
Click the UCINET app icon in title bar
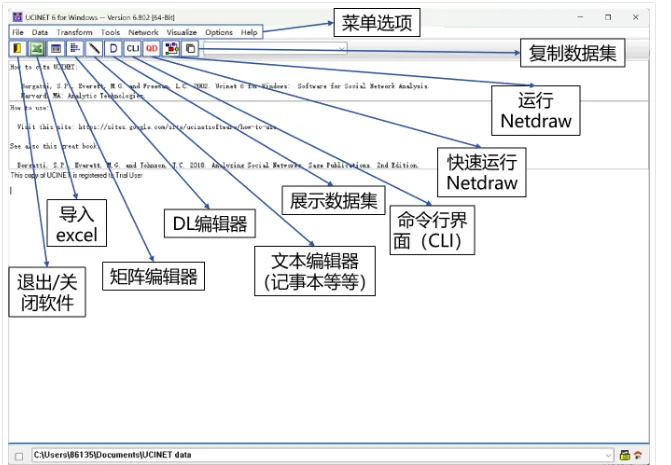click(x=17, y=17)
